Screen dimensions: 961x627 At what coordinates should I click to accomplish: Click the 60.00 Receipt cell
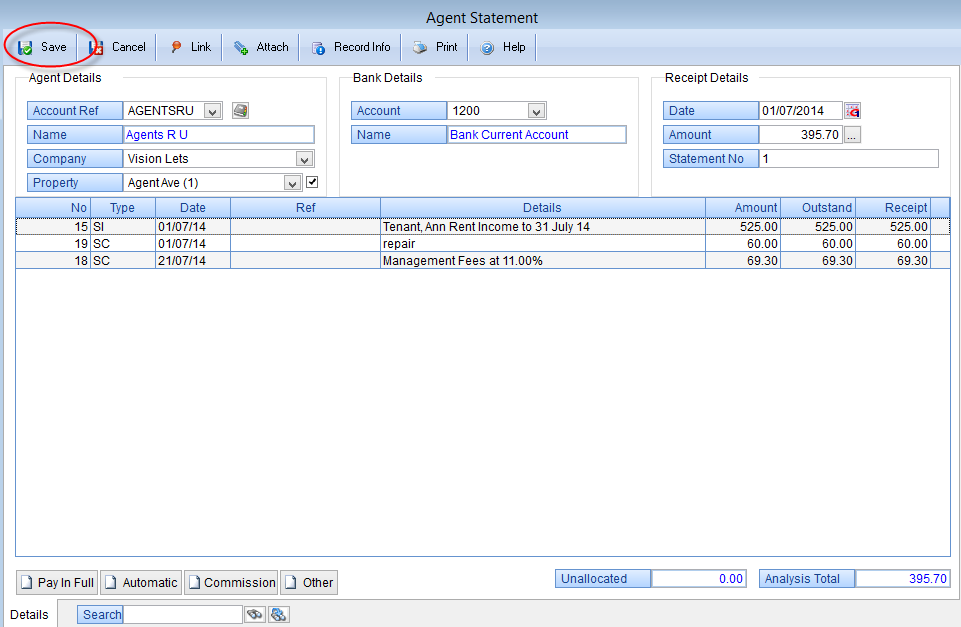(x=893, y=244)
